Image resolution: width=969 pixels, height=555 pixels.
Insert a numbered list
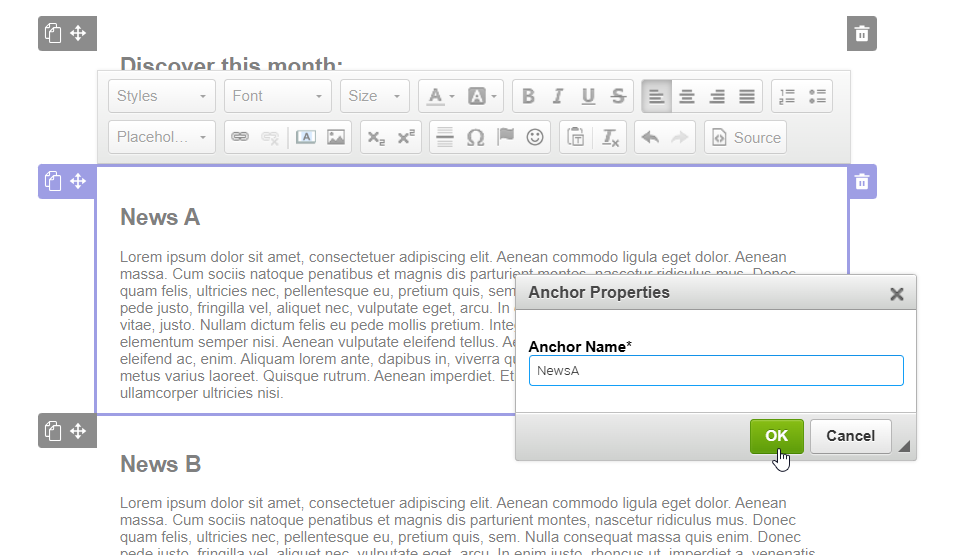click(x=787, y=96)
